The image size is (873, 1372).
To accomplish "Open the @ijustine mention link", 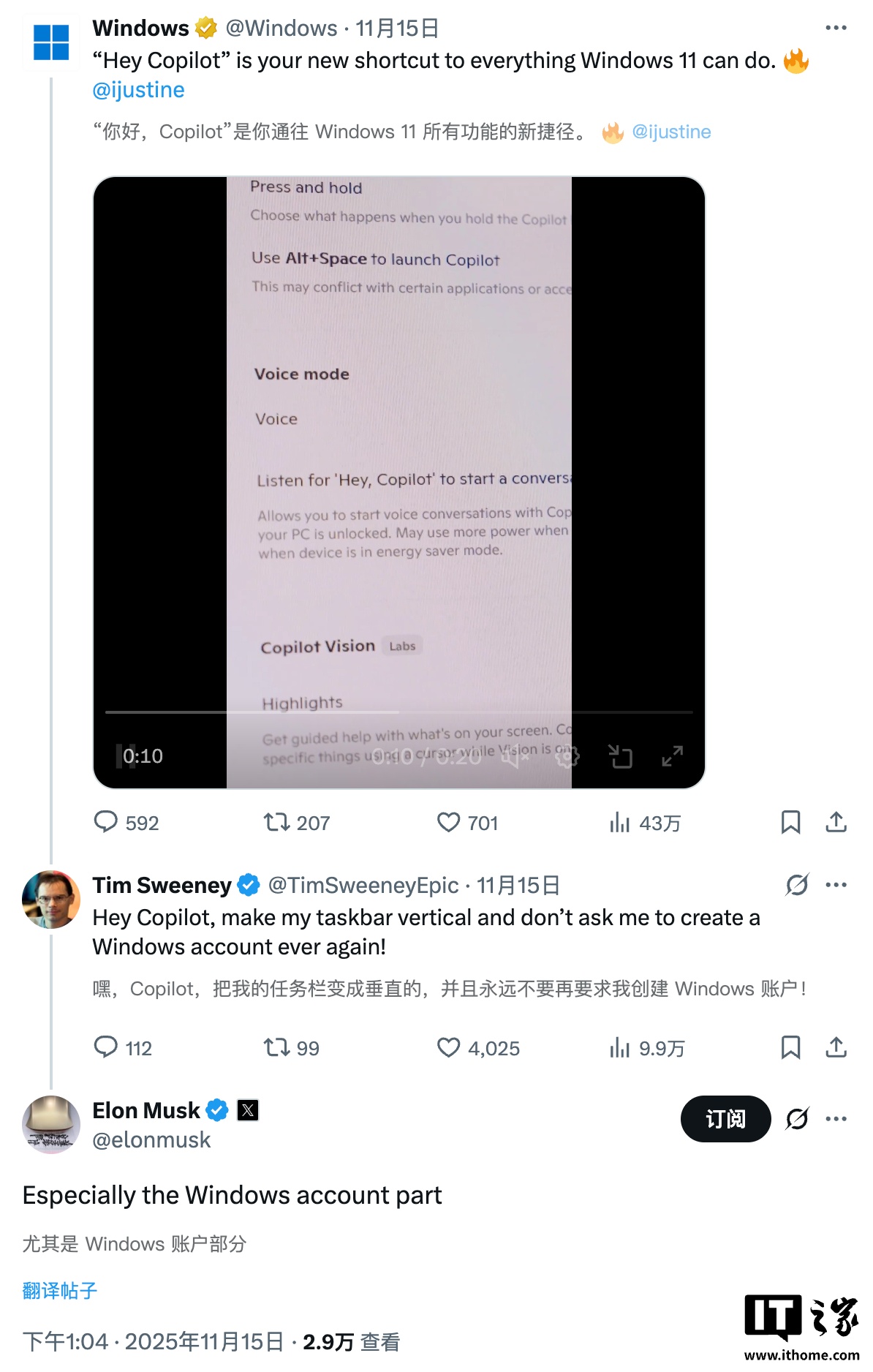I will (x=138, y=90).
